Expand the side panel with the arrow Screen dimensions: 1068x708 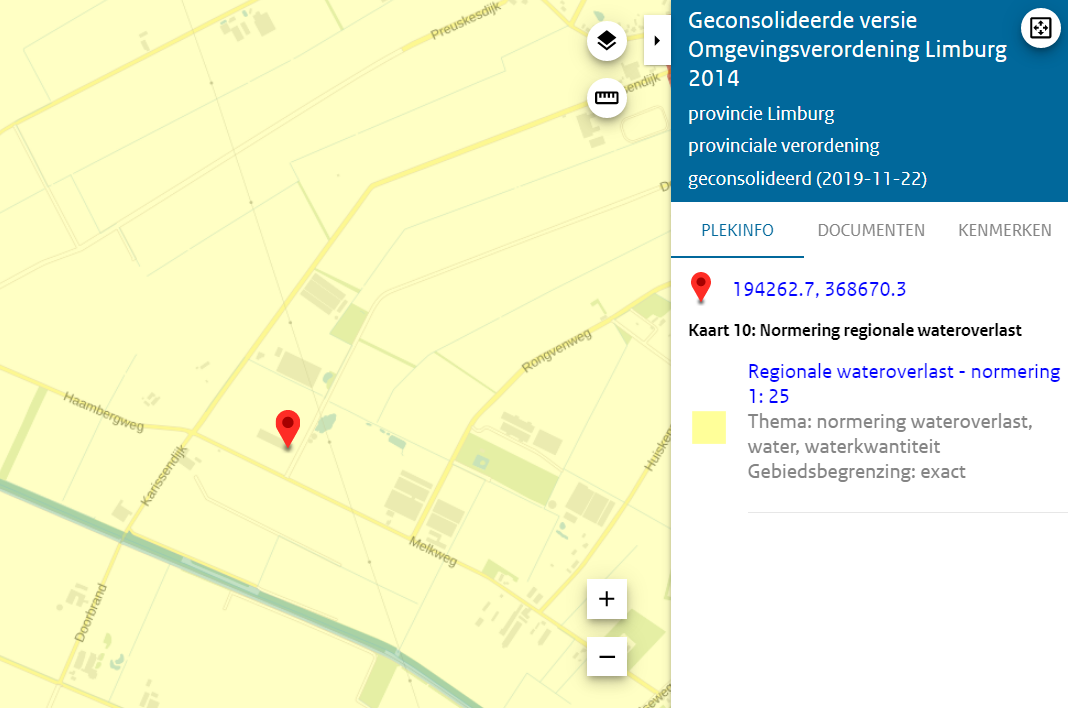tap(657, 41)
